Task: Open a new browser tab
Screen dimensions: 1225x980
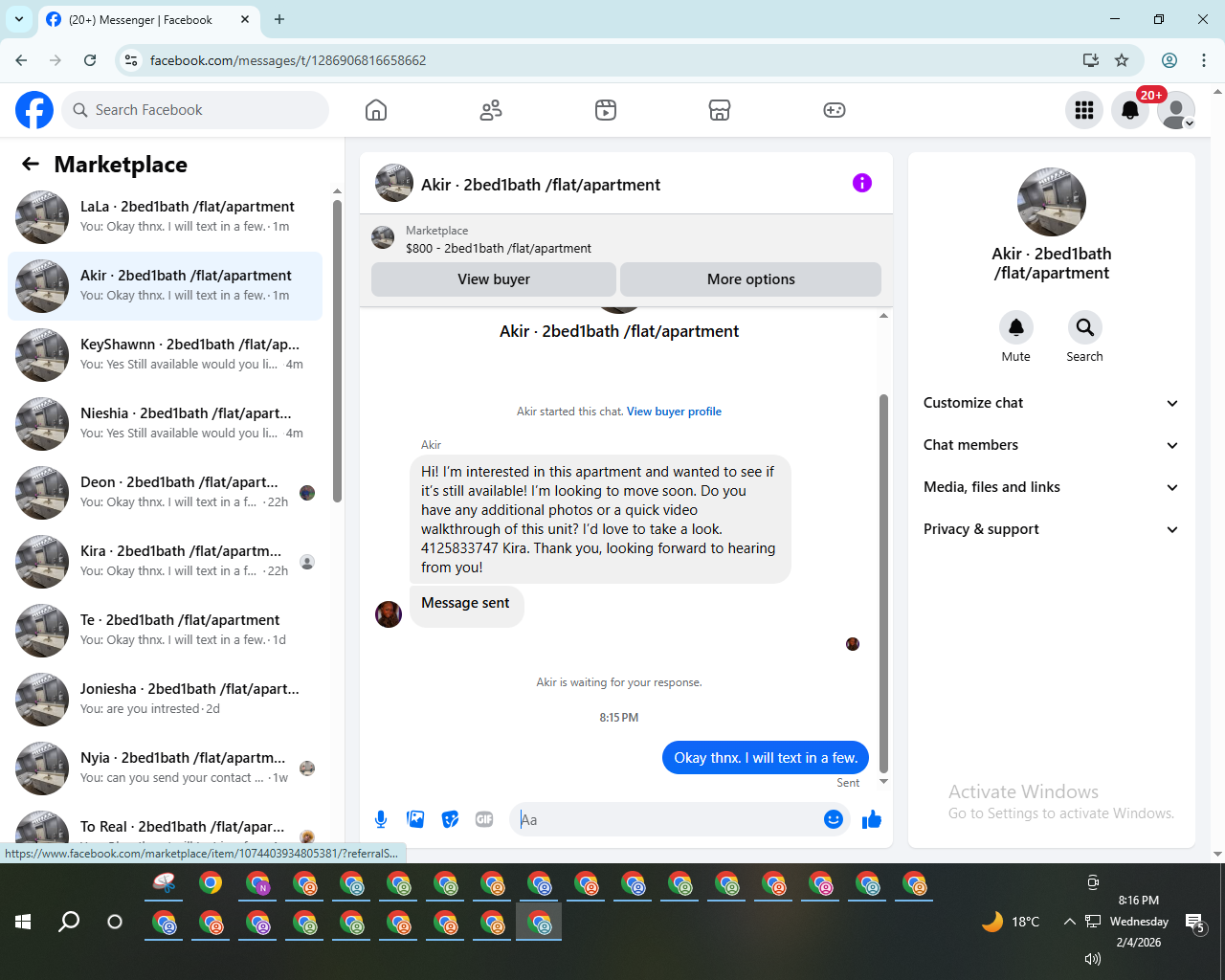Action: click(x=279, y=19)
